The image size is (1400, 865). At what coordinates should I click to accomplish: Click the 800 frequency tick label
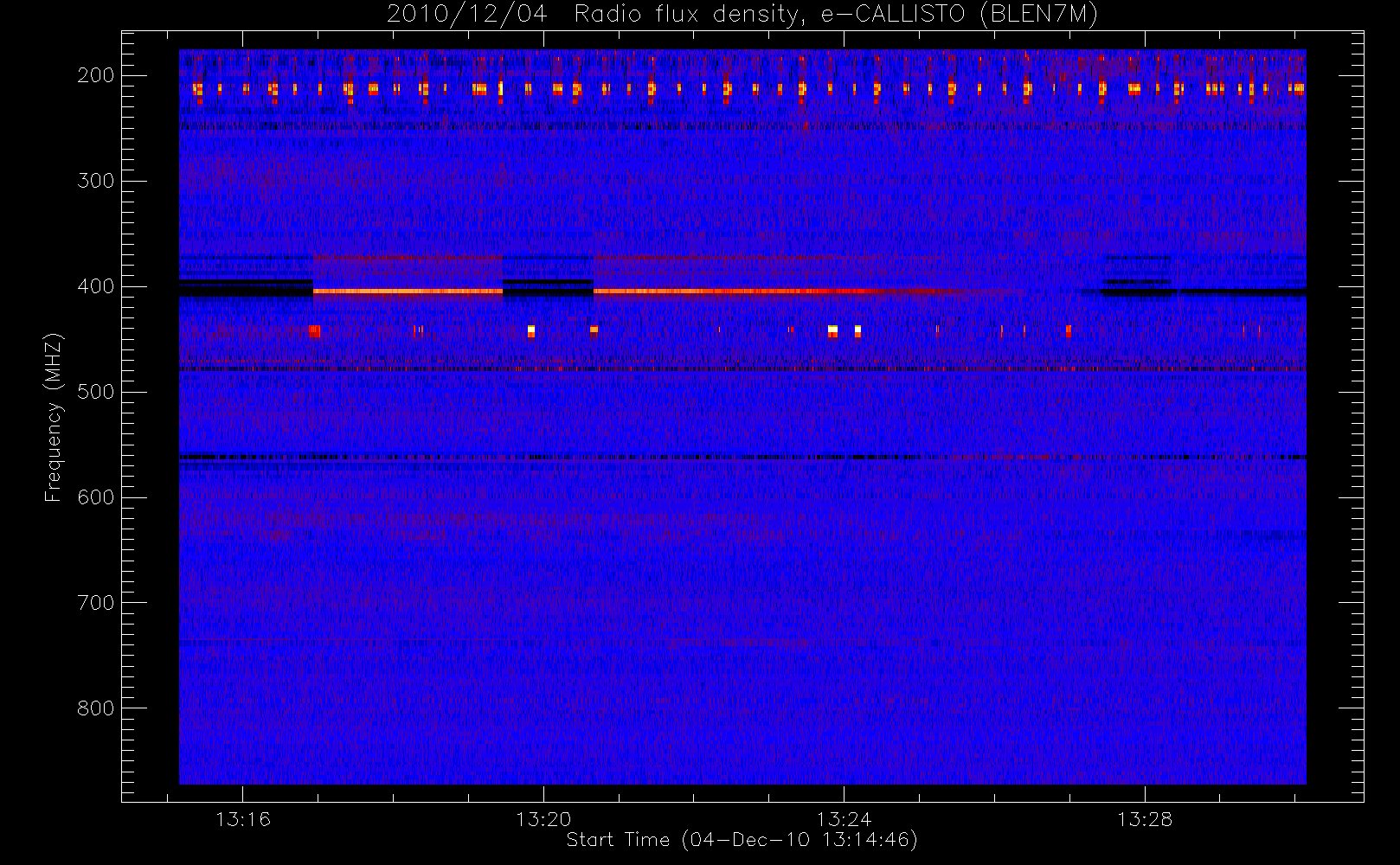tap(96, 708)
